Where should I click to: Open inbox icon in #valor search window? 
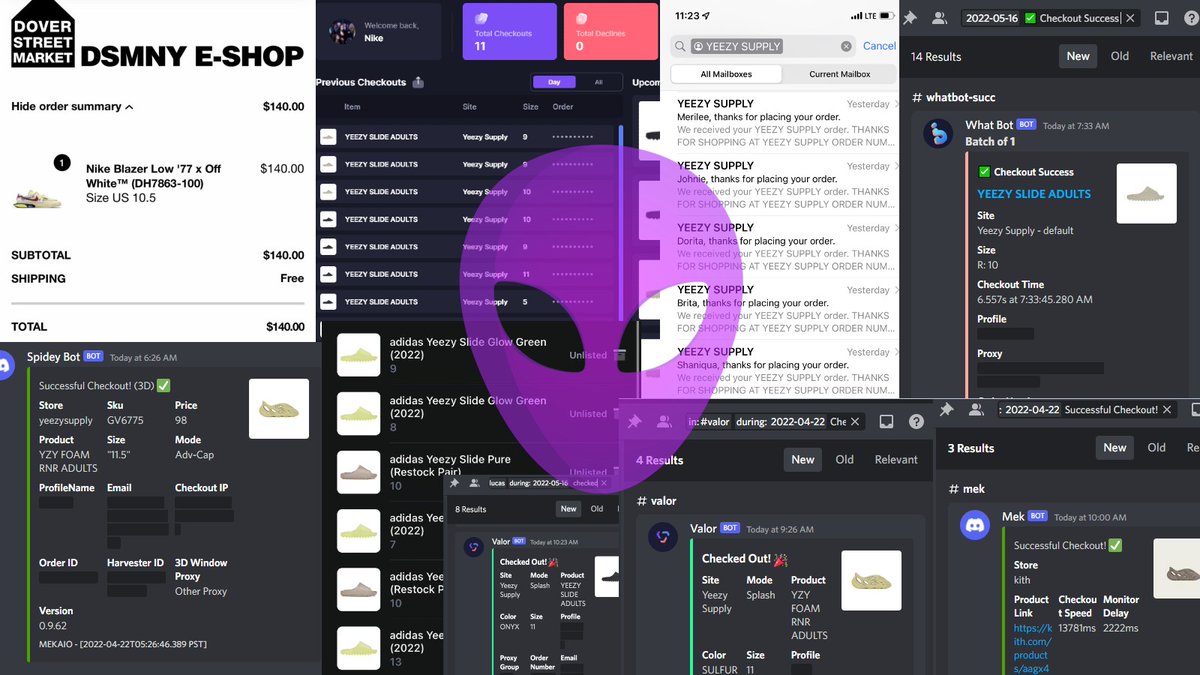point(885,422)
